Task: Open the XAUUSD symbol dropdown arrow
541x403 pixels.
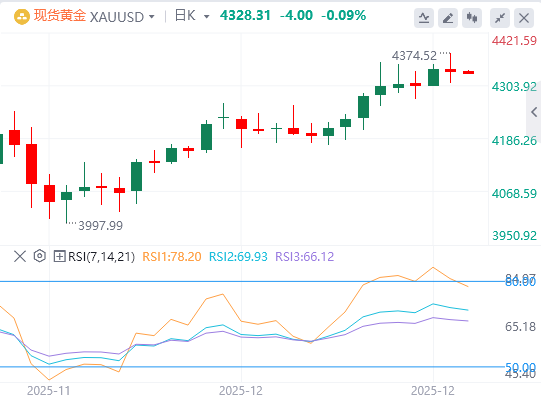Action: point(151,17)
